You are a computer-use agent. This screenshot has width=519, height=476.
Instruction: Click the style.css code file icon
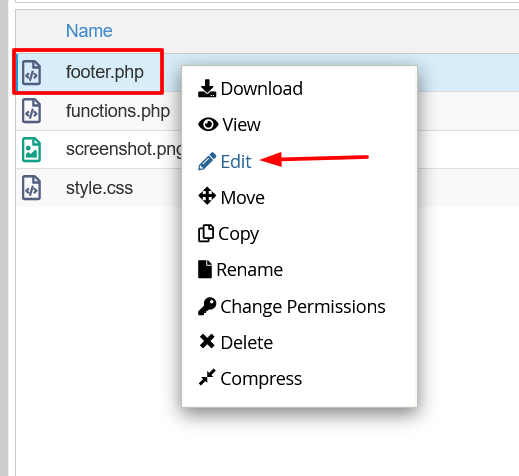pos(32,188)
